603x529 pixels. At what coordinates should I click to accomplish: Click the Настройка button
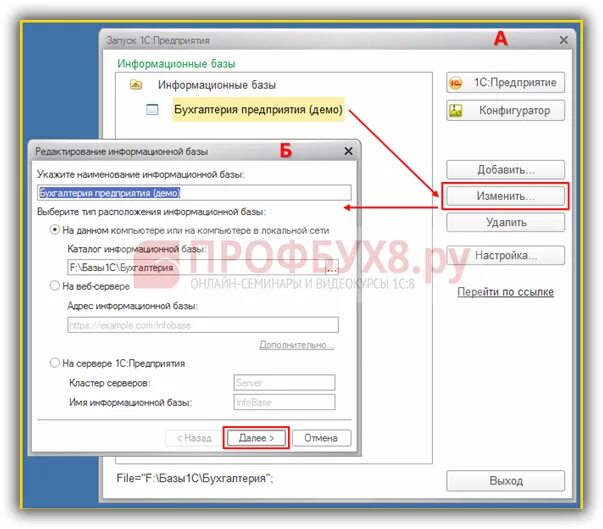click(505, 255)
